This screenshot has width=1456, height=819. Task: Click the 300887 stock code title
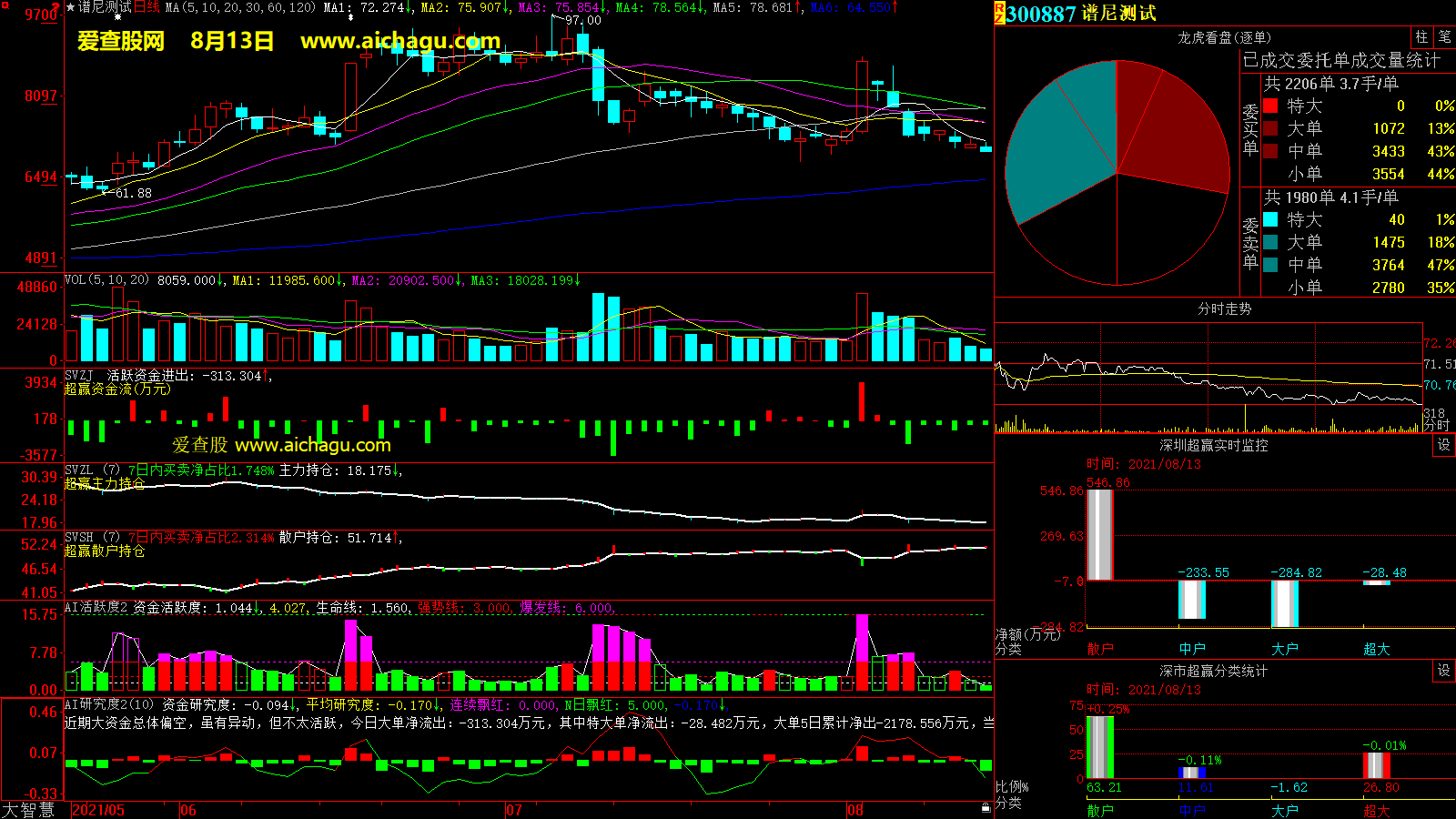click(1041, 14)
